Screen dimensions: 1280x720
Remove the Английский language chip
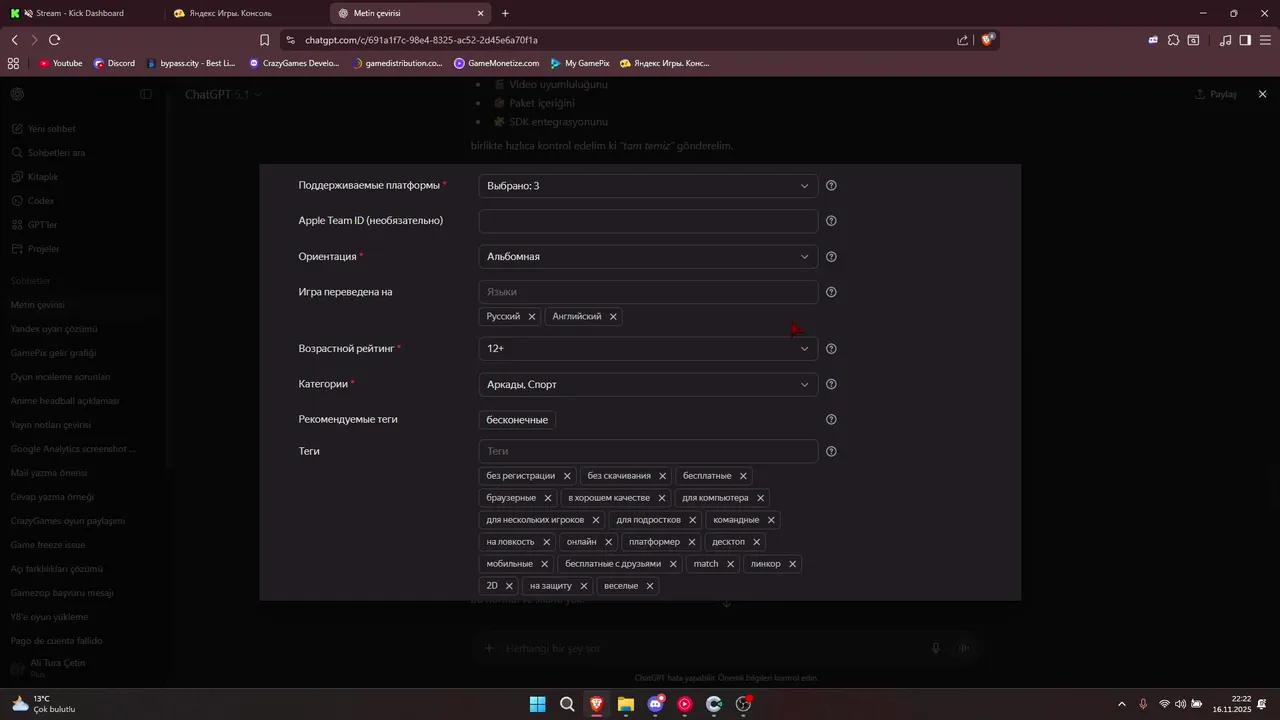tap(613, 316)
